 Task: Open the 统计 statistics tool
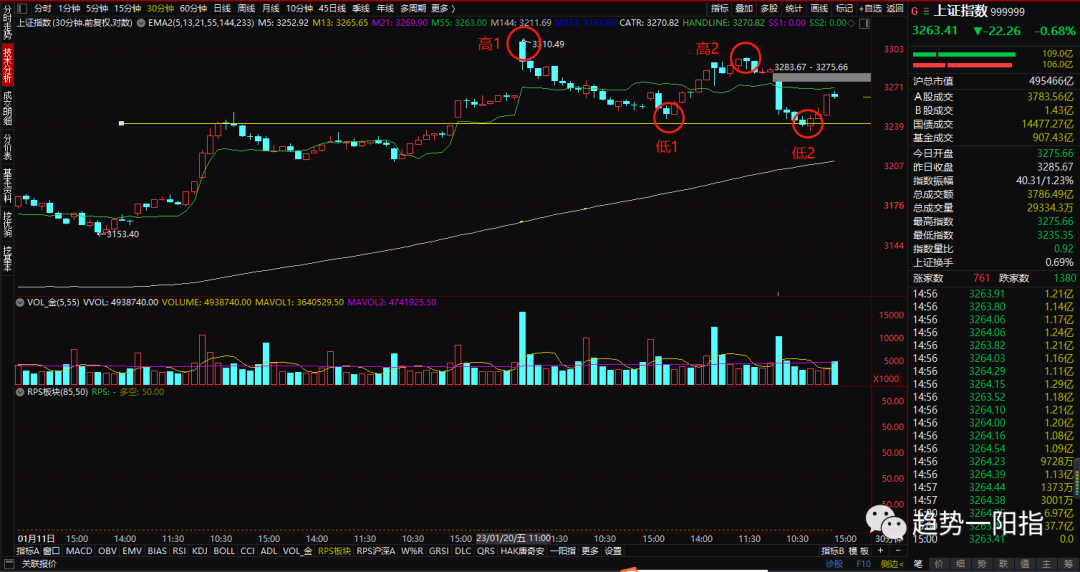point(794,8)
